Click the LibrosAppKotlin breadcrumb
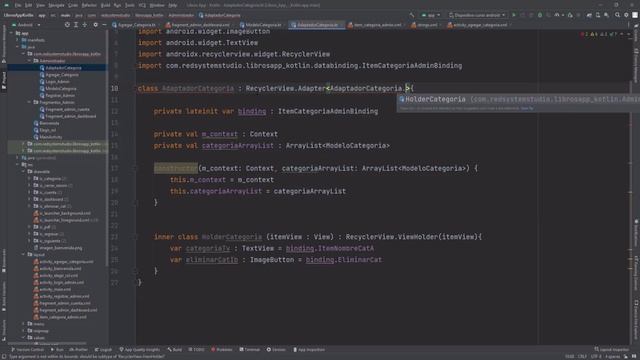Screen dimensions: 640x360 coord(18,15)
